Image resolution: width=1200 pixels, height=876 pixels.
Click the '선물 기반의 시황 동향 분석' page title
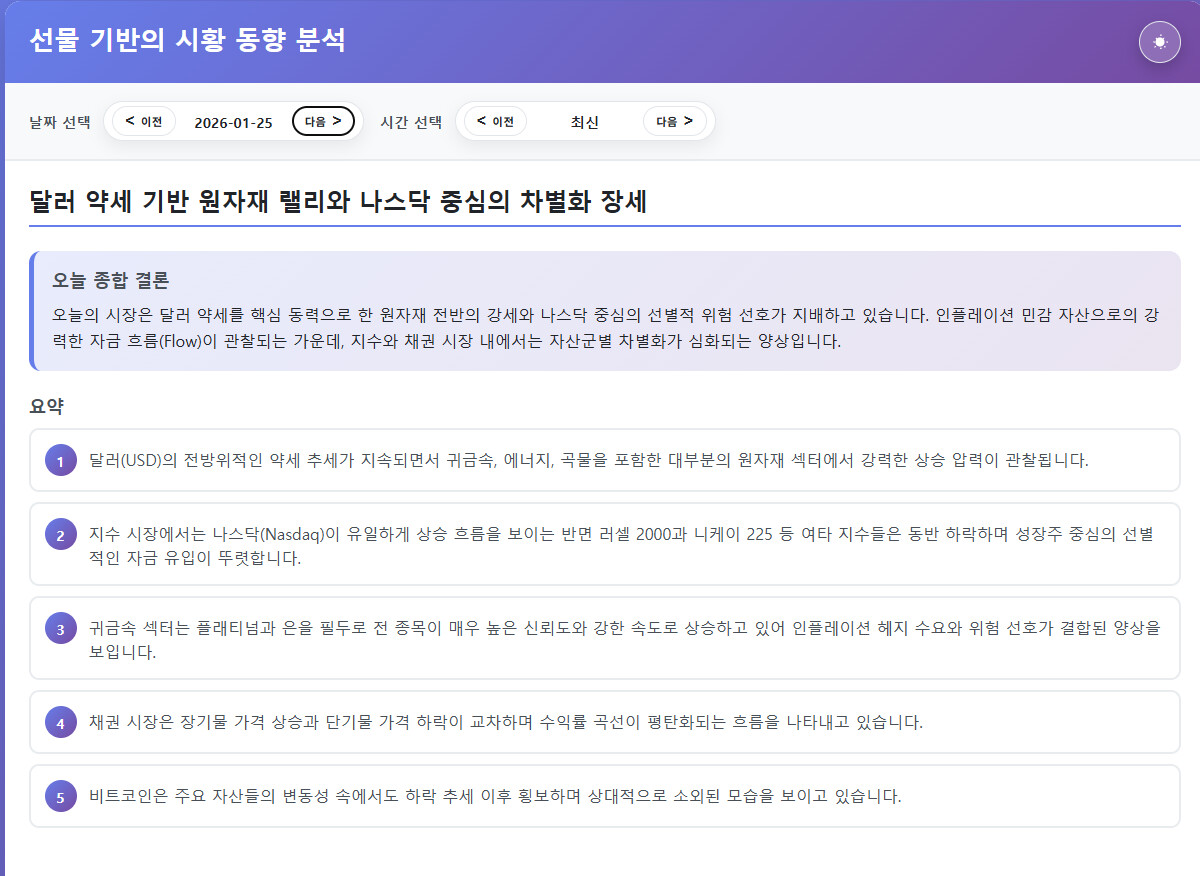click(188, 41)
